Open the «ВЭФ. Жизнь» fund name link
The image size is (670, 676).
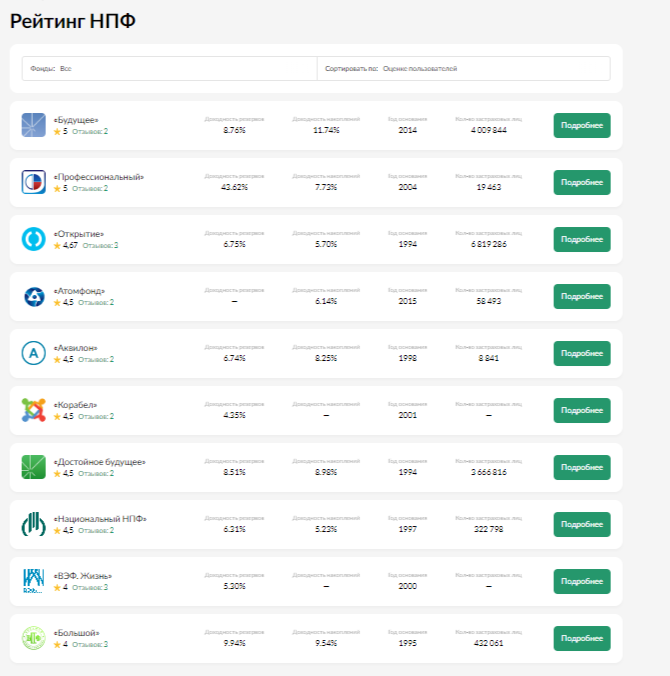click(83, 576)
